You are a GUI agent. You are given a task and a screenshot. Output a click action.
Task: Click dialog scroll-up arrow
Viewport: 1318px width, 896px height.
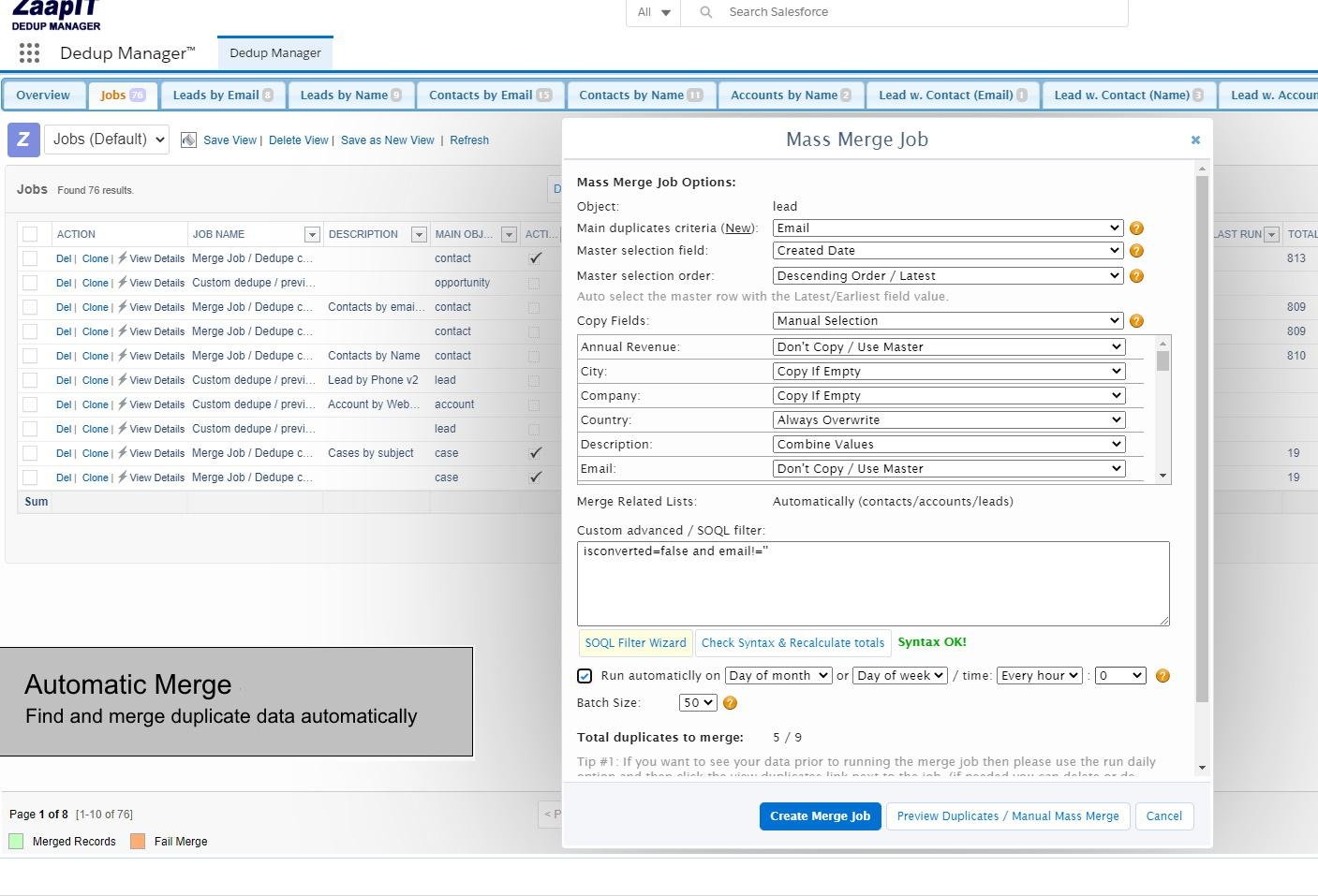[x=1202, y=169]
